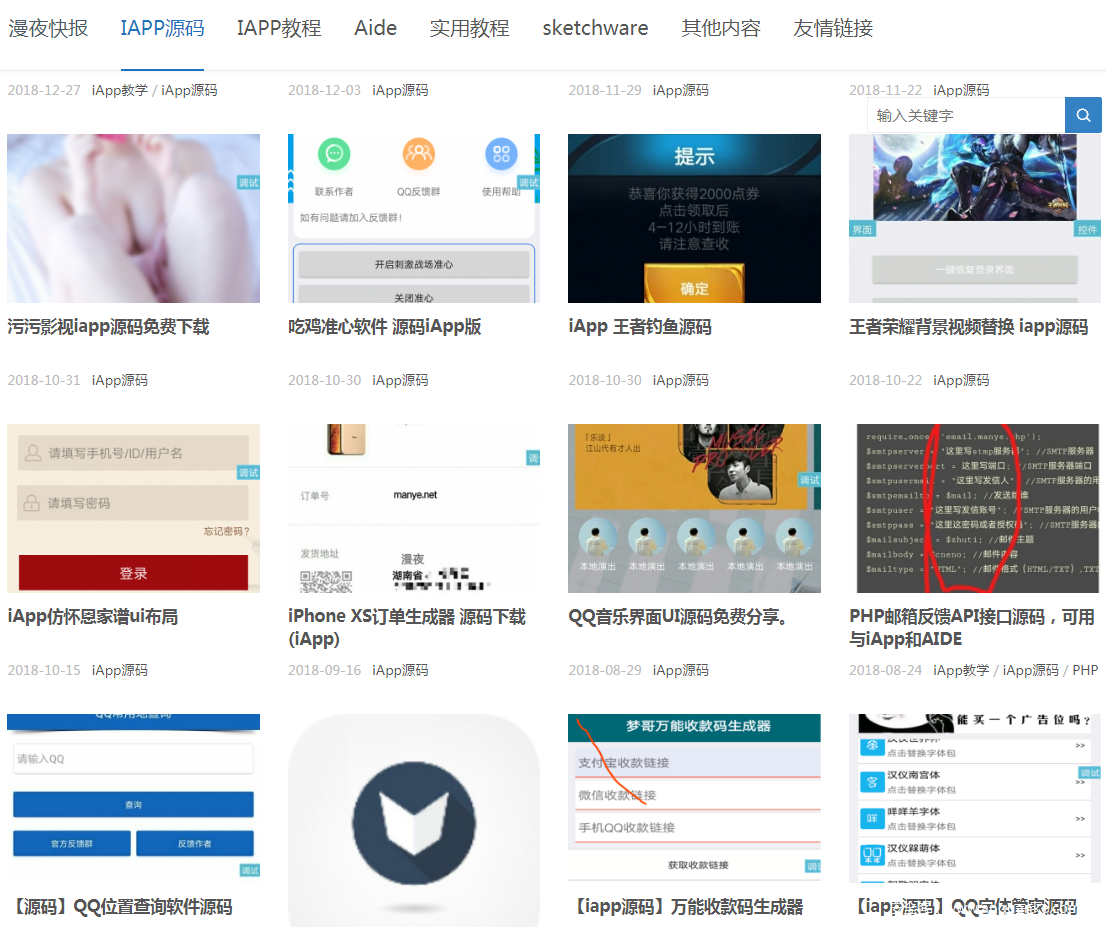Screen dimensions: 1106x927
Task: Focus the 输入关键字 search field
Action: coord(966,115)
